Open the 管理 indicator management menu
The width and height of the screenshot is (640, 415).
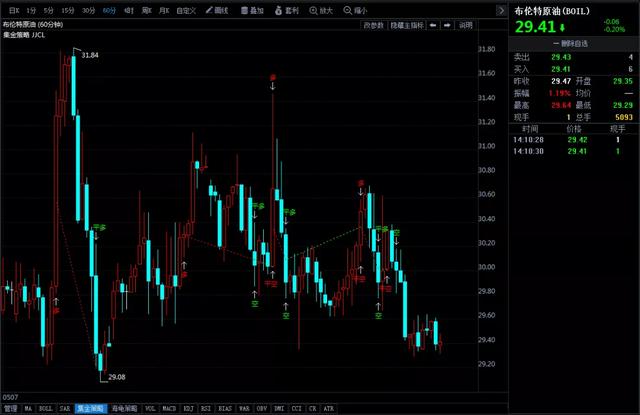[x=11, y=408]
